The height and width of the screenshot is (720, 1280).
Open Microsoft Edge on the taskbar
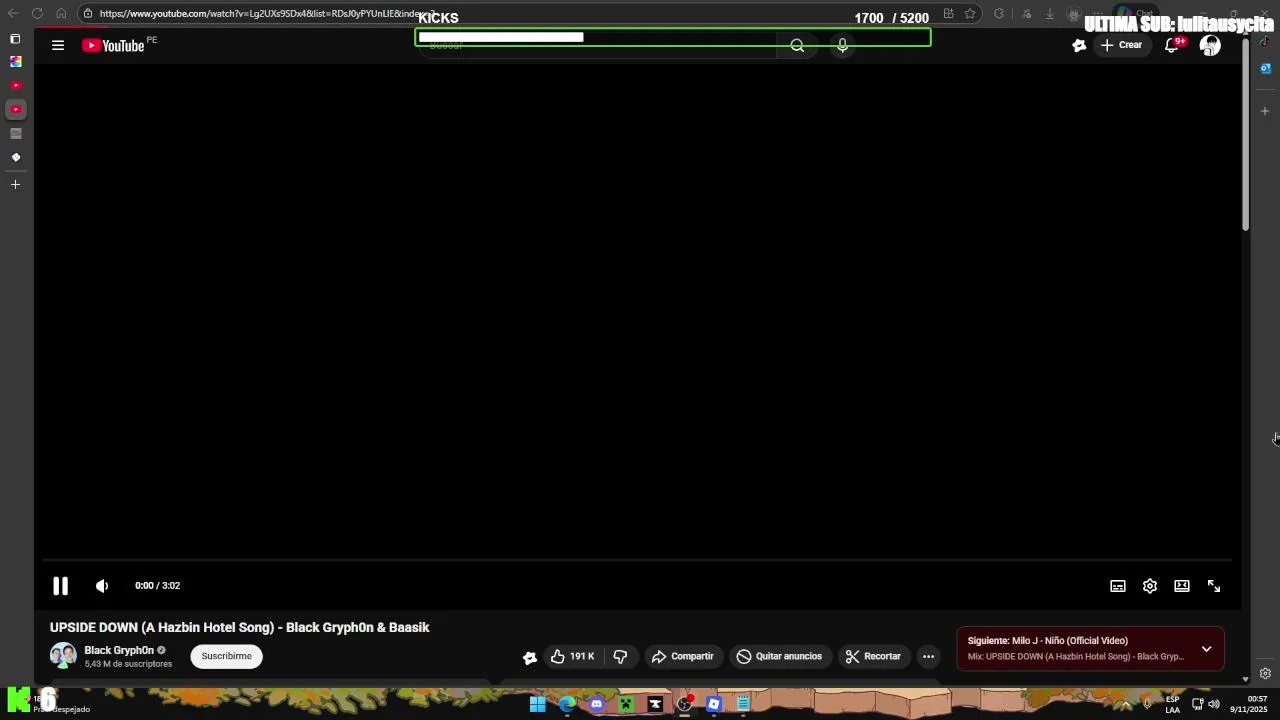[x=567, y=704]
